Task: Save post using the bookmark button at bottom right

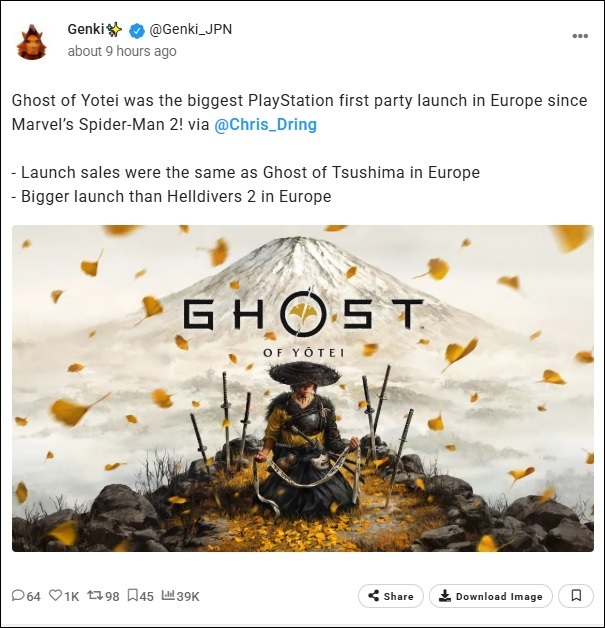Action: tap(576, 596)
